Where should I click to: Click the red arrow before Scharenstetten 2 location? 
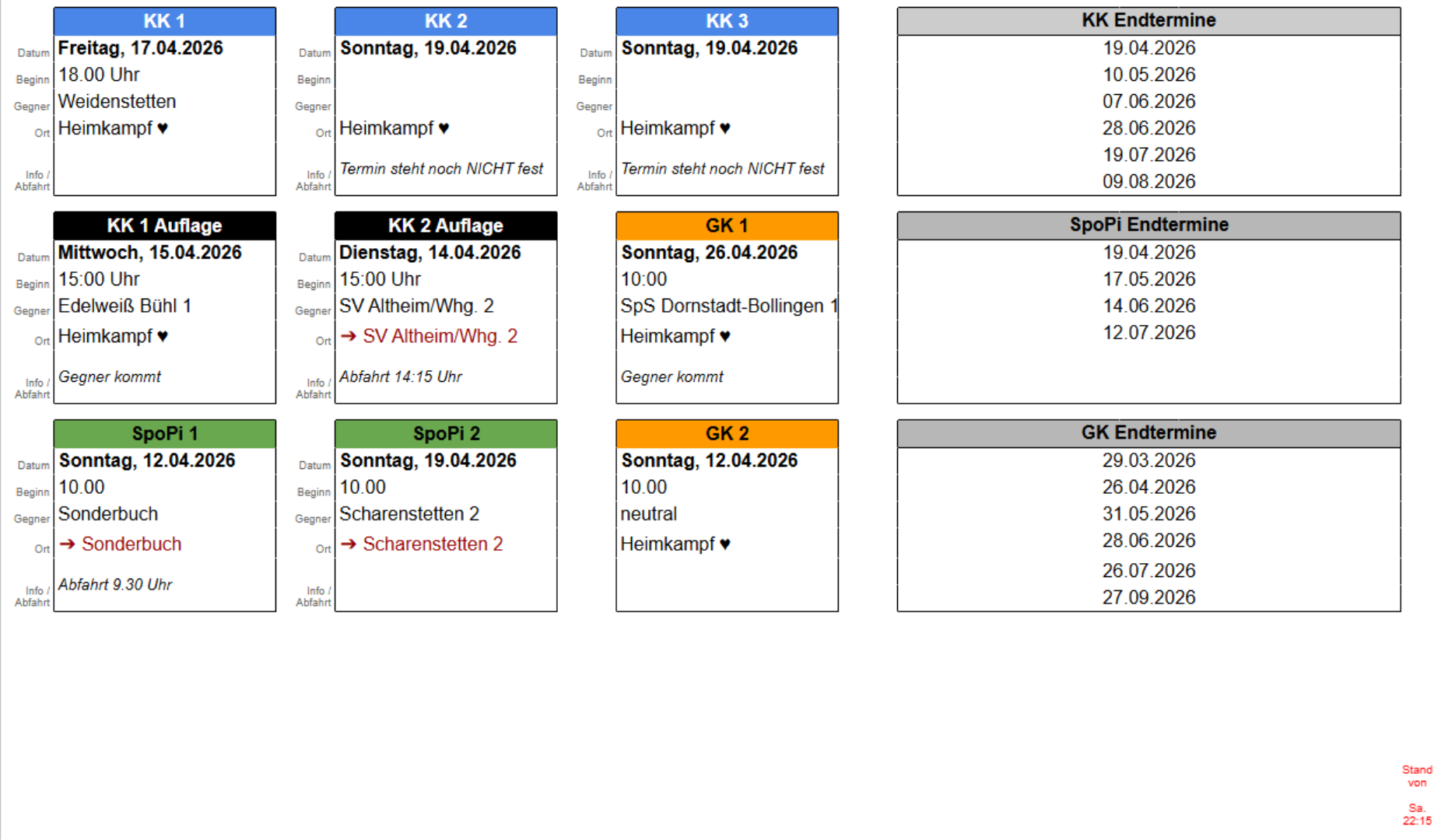coord(349,544)
